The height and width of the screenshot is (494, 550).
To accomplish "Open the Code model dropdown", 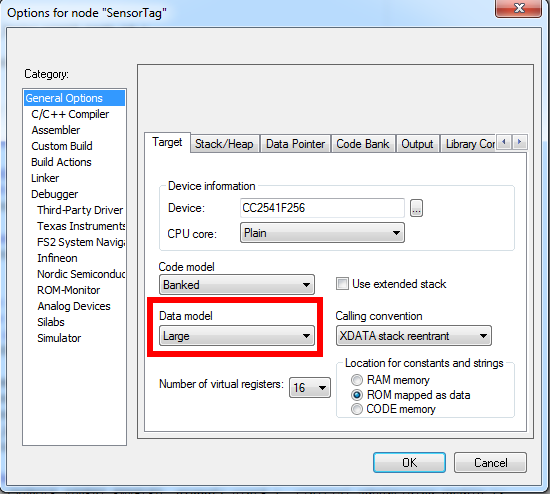I will (237, 285).
